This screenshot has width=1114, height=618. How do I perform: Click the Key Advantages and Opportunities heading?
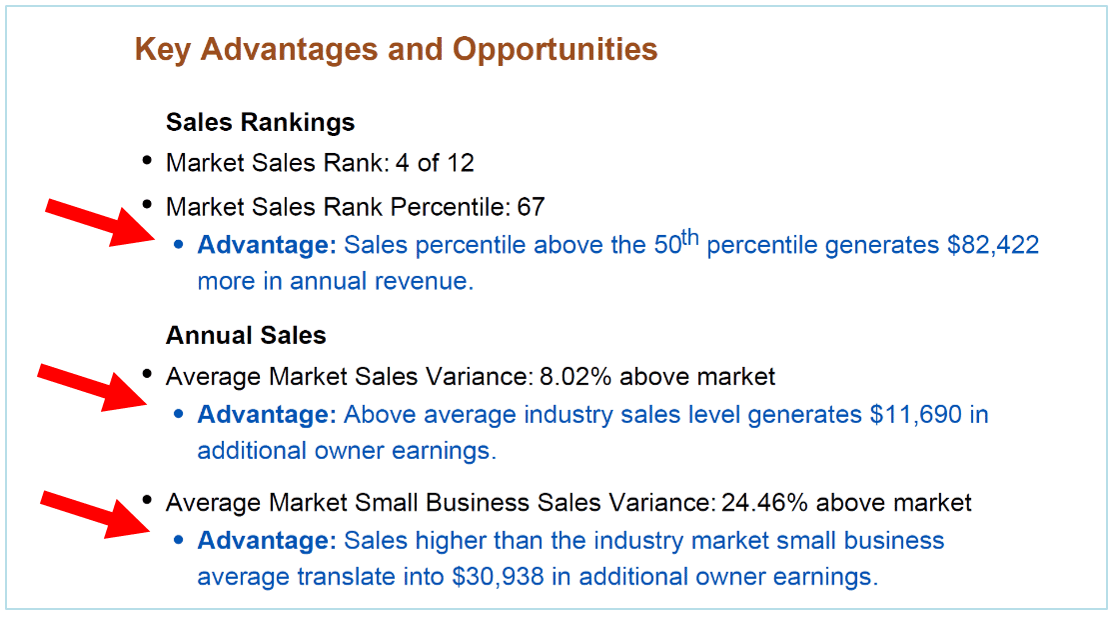pos(396,49)
